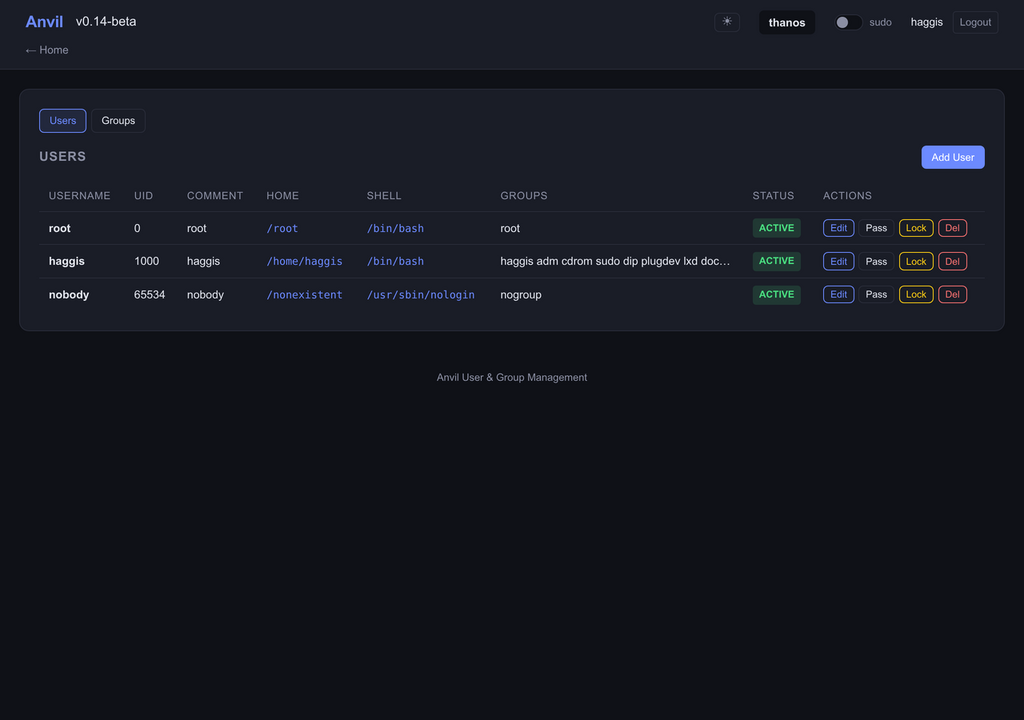
Task: Delete the haggis user
Action: (x=952, y=261)
